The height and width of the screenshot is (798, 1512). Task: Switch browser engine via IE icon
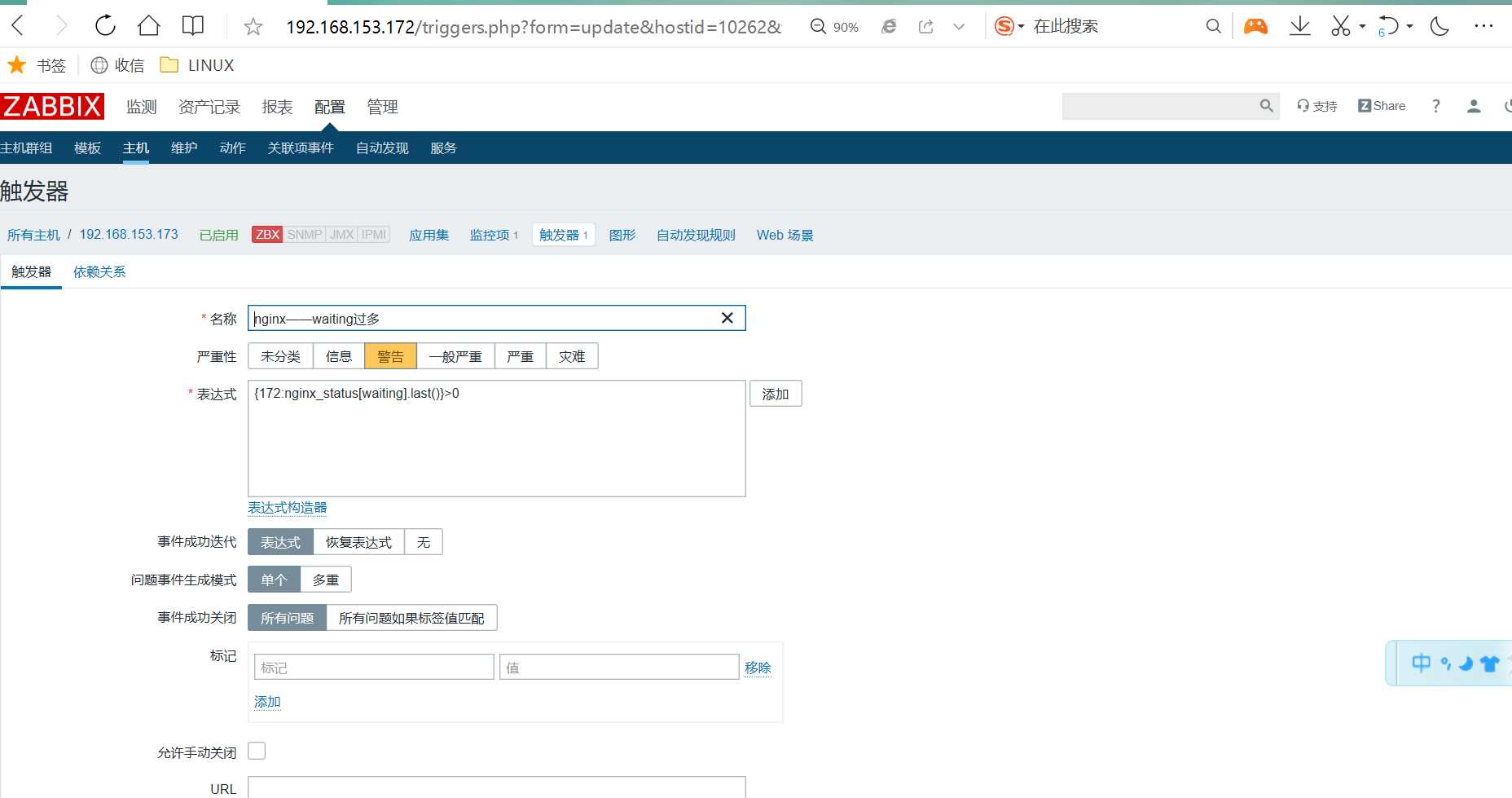[x=889, y=27]
